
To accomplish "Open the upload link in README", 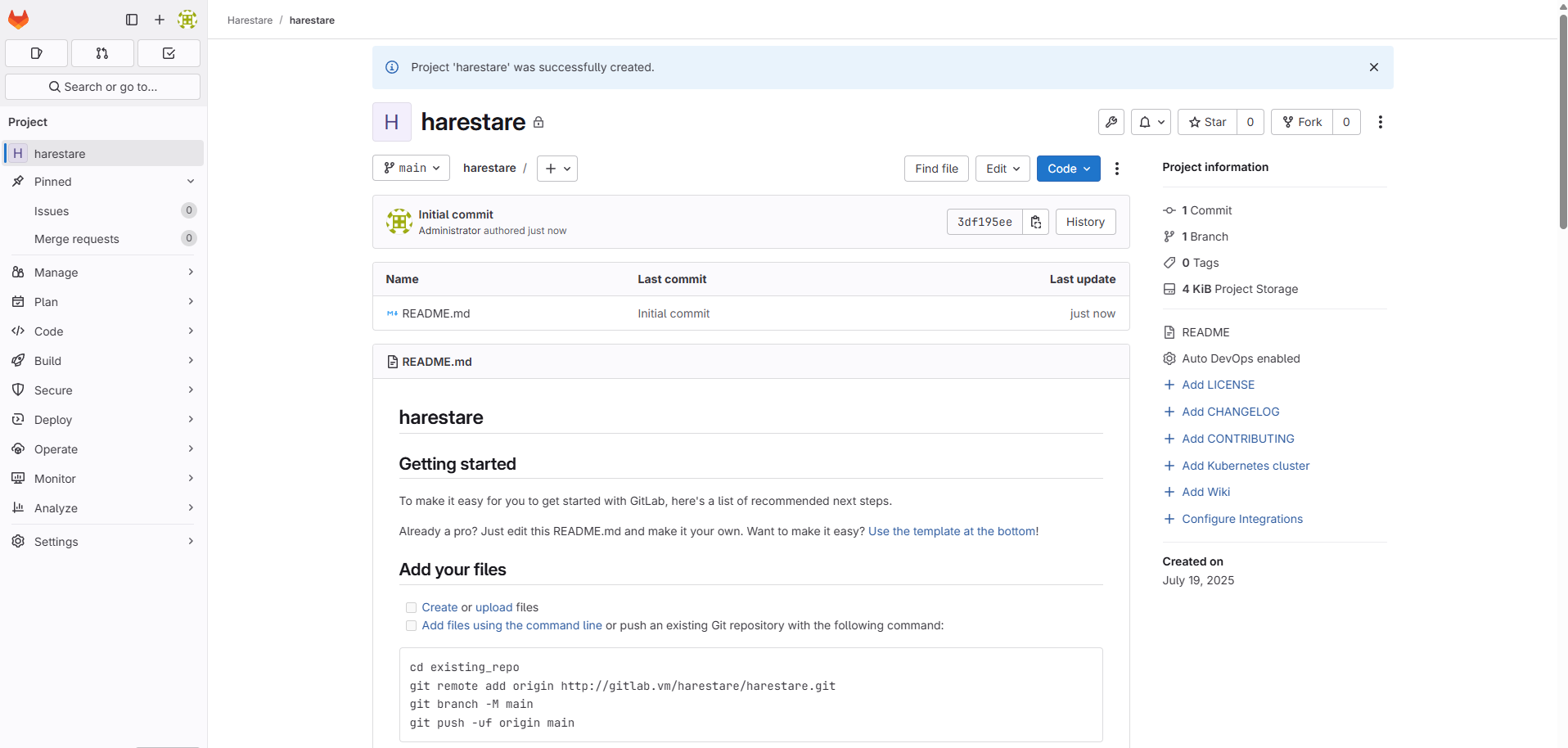I will coord(494,607).
